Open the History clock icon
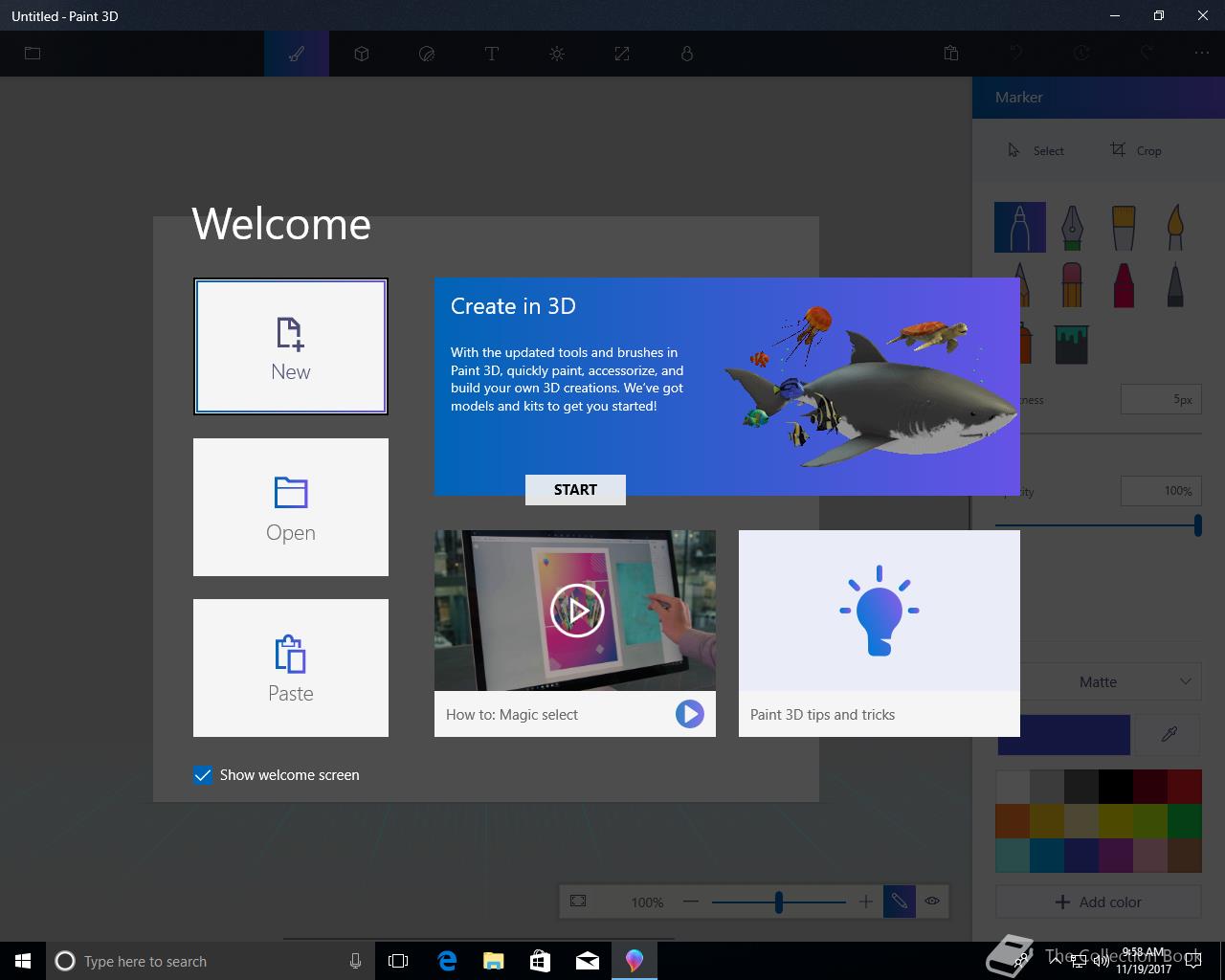Image resolution: width=1225 pixels, height=980 pixels. coord(1081,54)
